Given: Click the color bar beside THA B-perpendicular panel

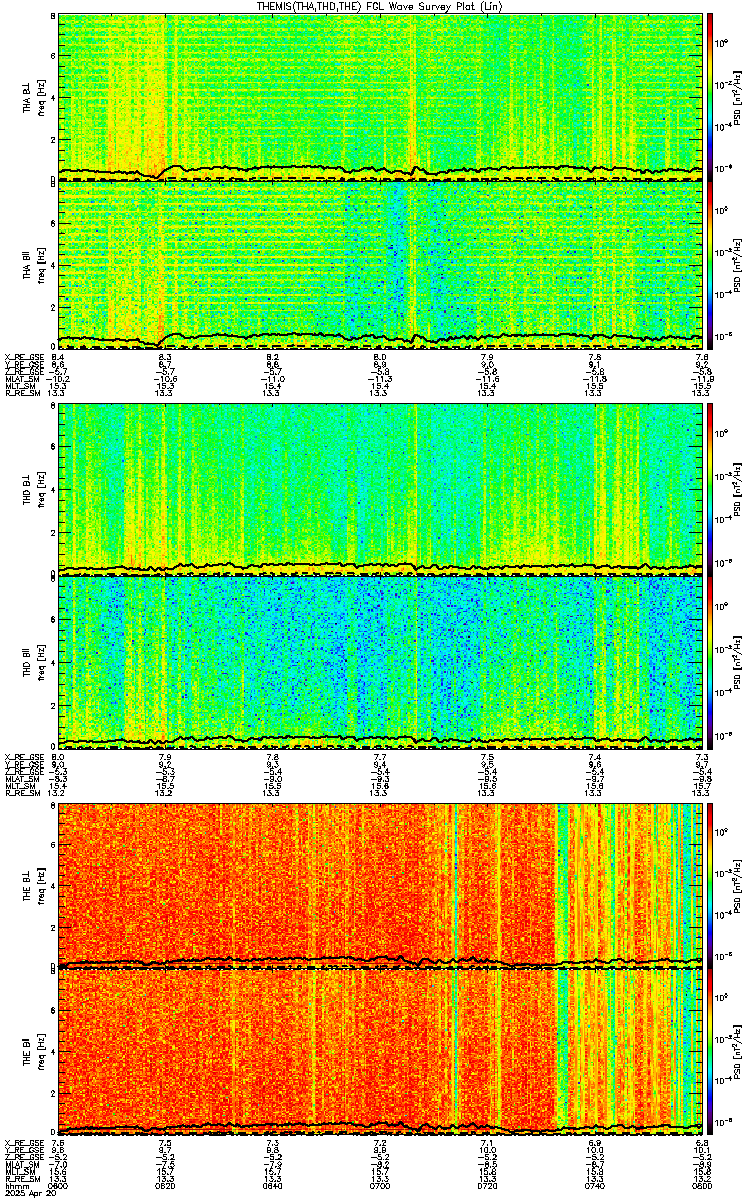Looking at the screenshot, I should [711, 97].
